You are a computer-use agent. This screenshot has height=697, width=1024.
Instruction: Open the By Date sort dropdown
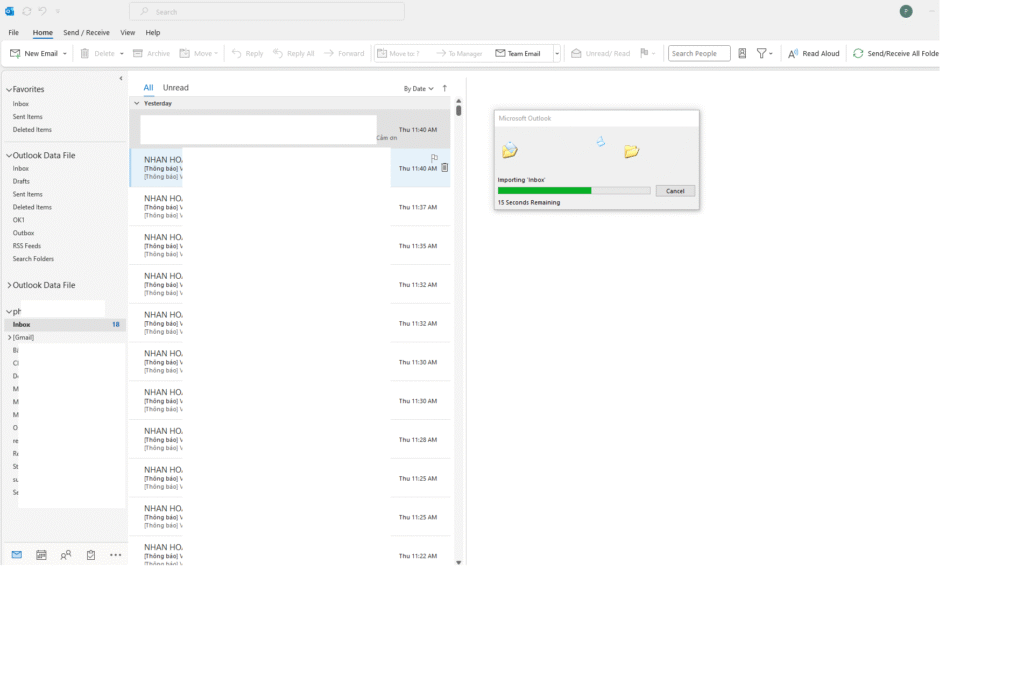coord(418,88)
